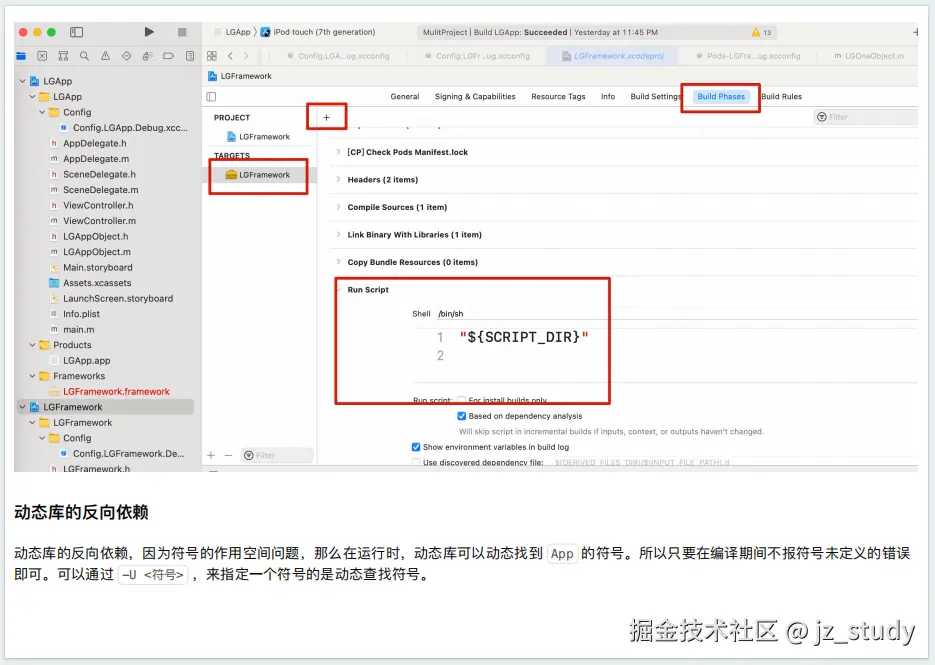Add a target with bottom plus button
935x665 pixels.
[x=211, y=455]
